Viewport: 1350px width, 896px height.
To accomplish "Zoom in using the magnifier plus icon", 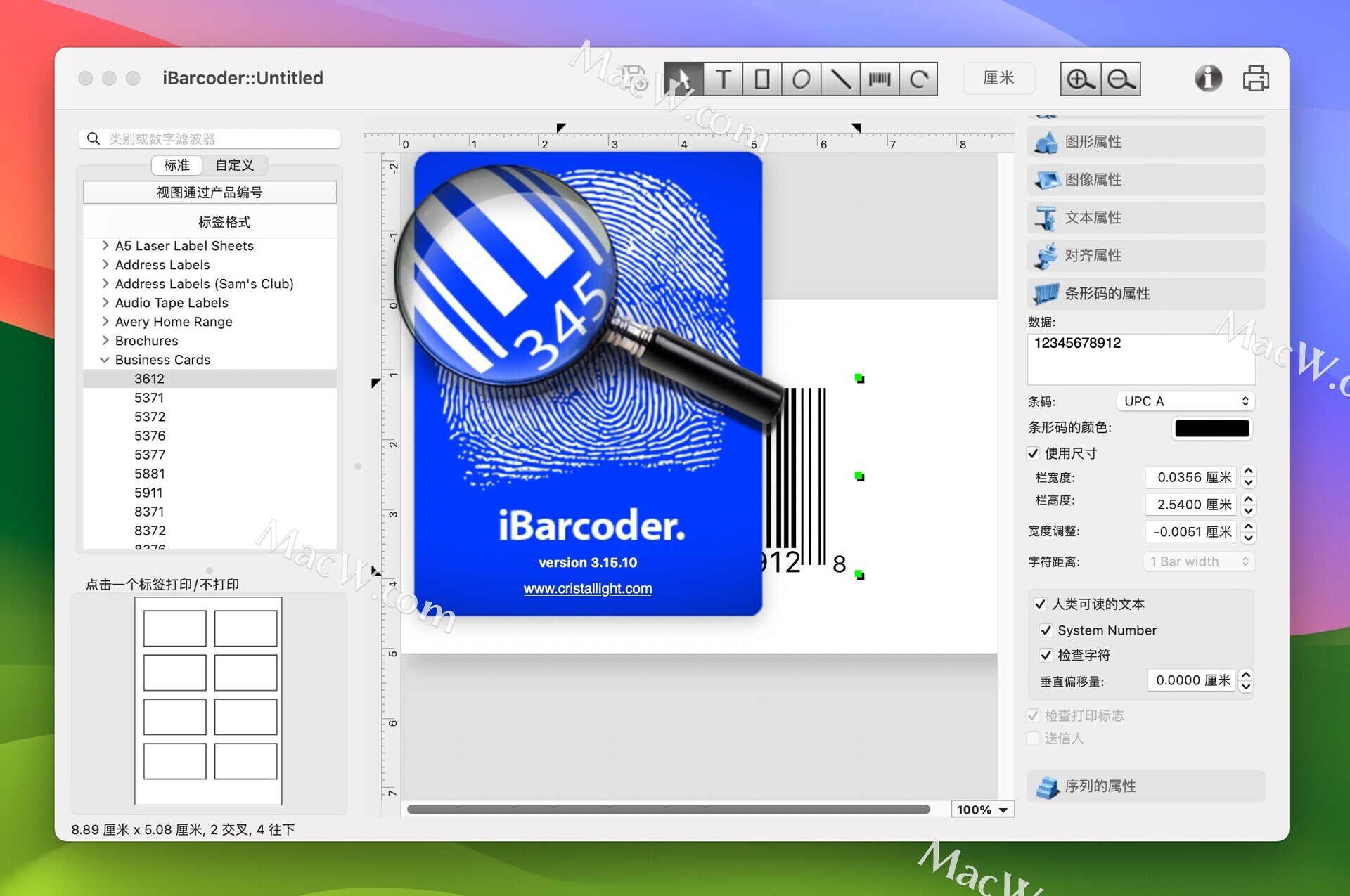I will (1081, 79).
